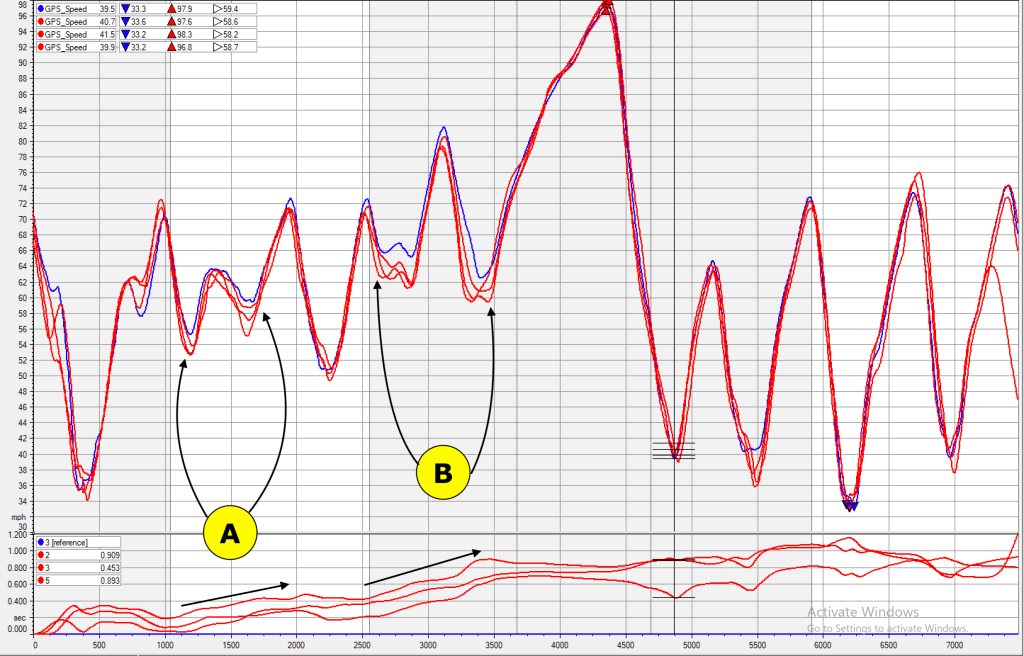This screenshot has width=1024, height=656.
Task: Select the yellow B annotation circle
Action: pos(443,473)
